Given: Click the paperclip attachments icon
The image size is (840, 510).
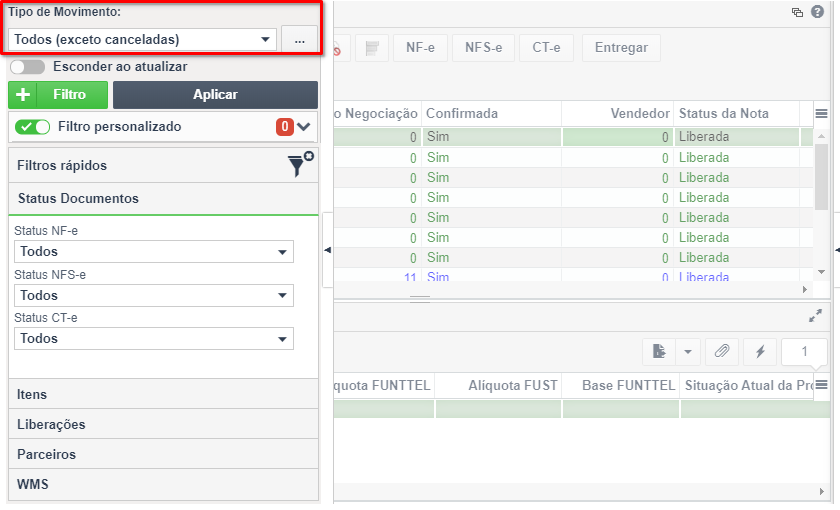Looking at the screenshot, I should [722, 352].
